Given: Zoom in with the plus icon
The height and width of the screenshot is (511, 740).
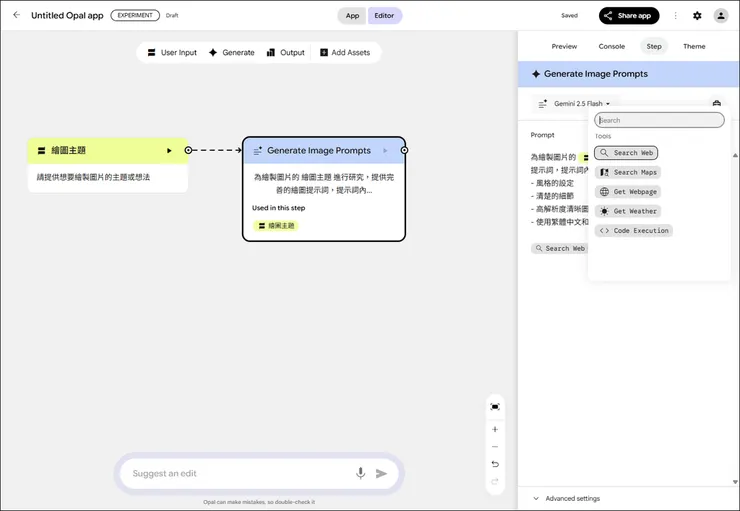Looking at the screenshot, I should (495, 429).
